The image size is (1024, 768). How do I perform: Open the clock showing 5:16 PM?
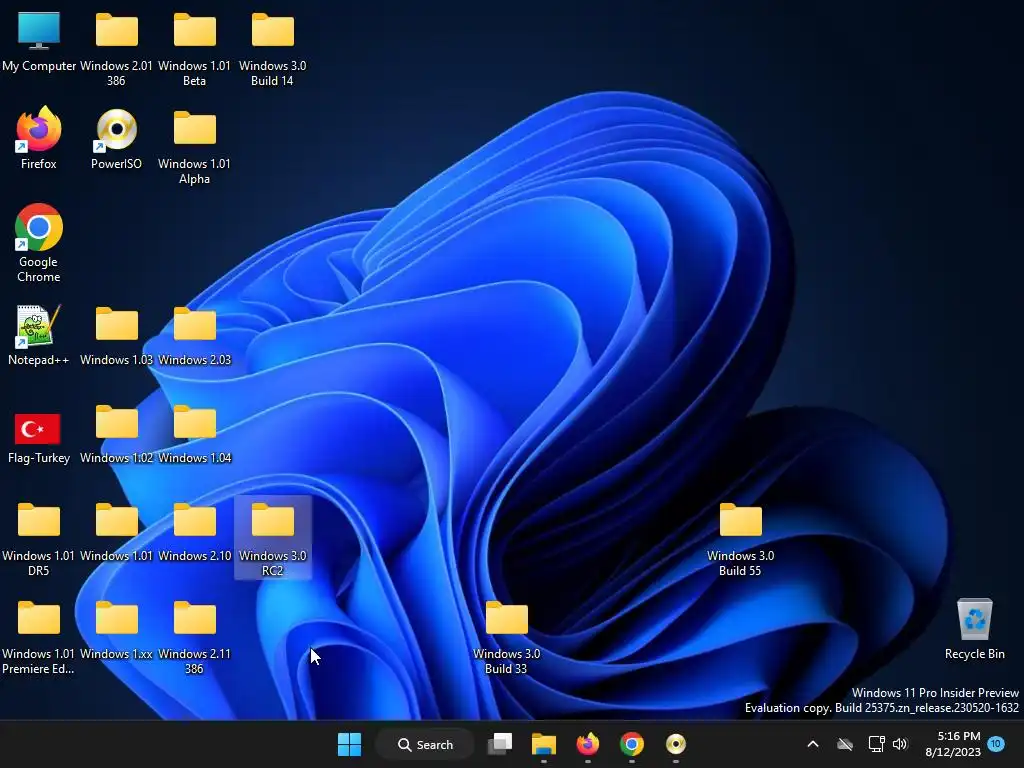pos(953,744)
